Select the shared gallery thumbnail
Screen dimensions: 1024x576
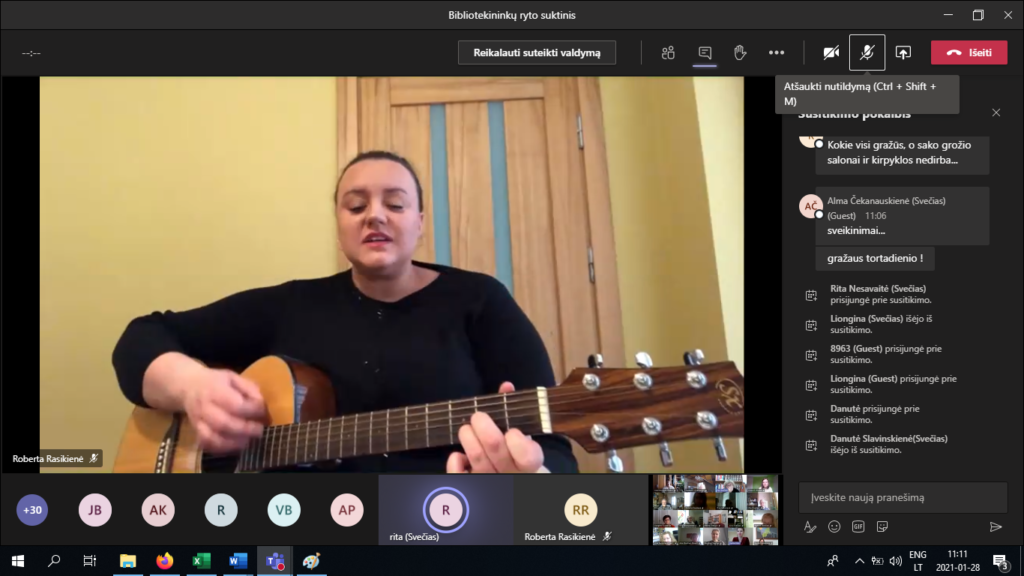coord(715,509)
